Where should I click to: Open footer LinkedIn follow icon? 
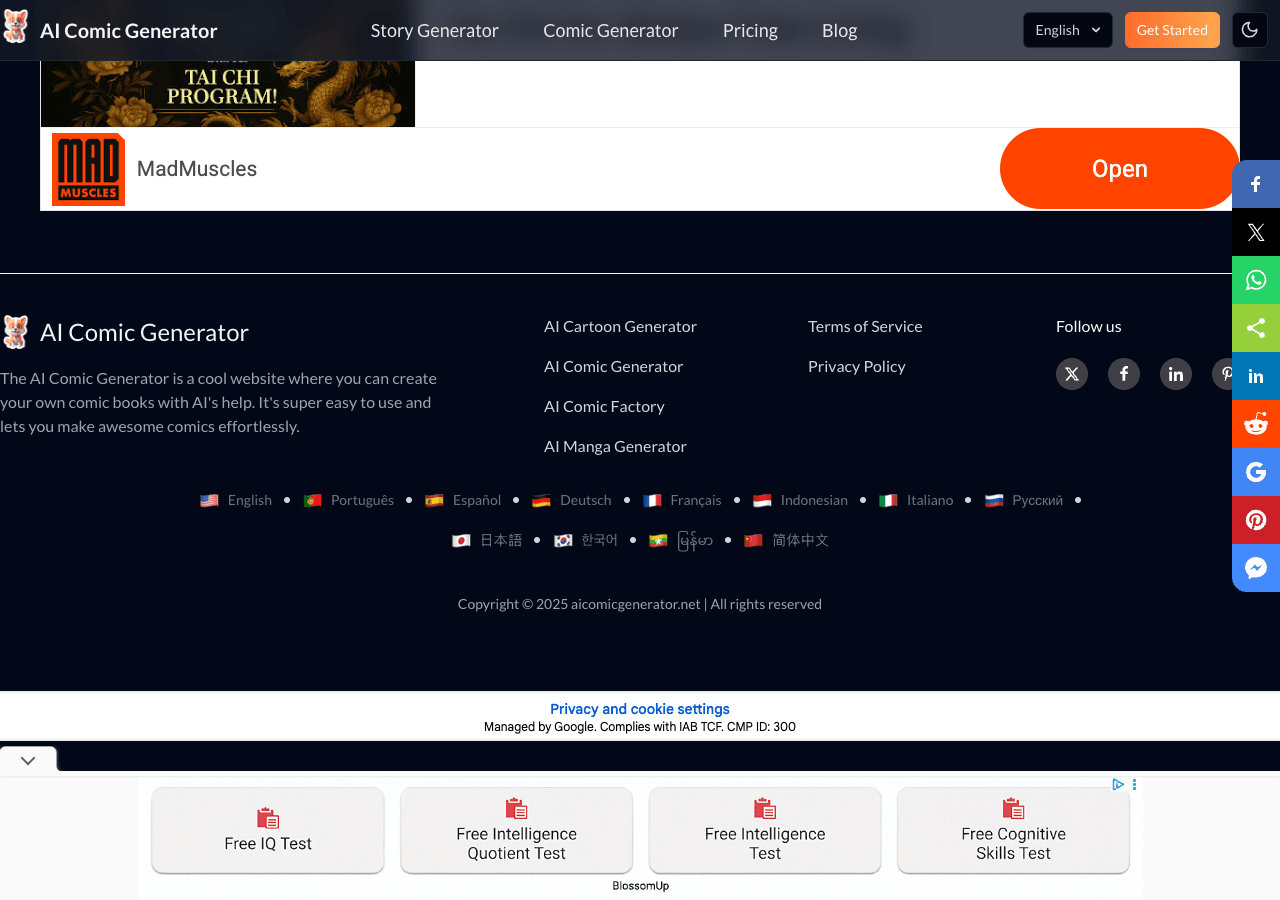click(1176, 374)
